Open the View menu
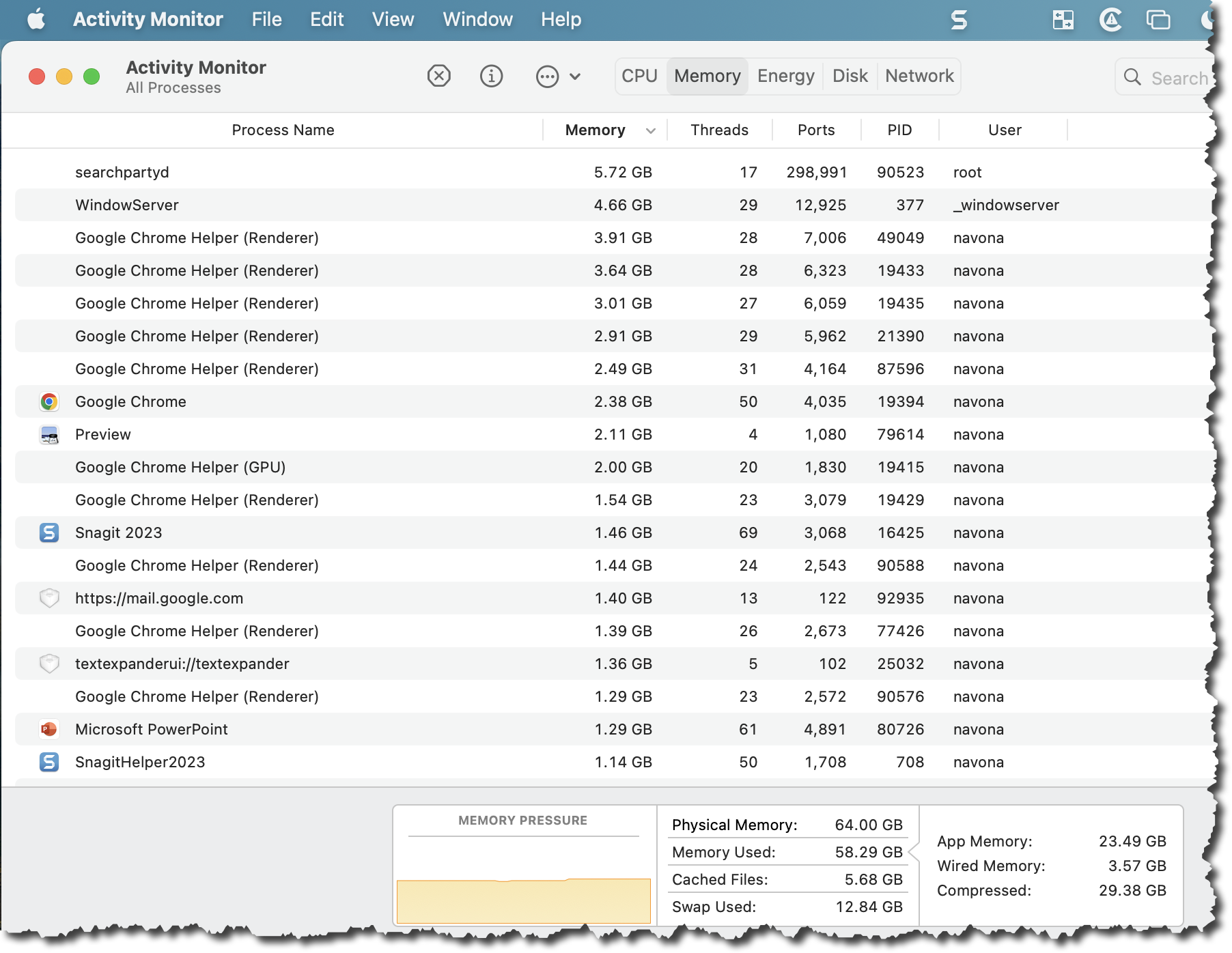This screenshot has width=1232, height=953. (393, 19)
